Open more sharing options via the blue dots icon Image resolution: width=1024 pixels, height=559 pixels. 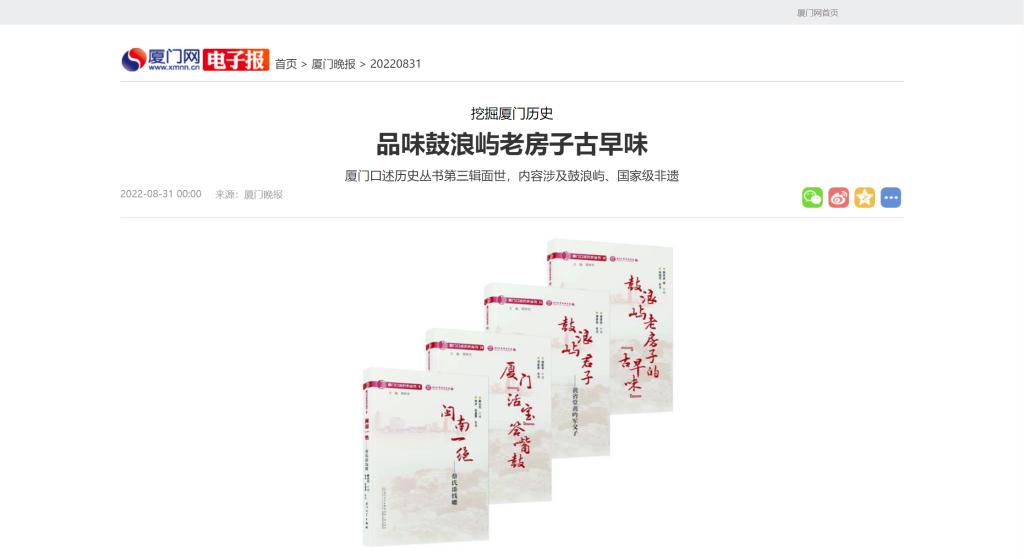(x=891, y=197)
